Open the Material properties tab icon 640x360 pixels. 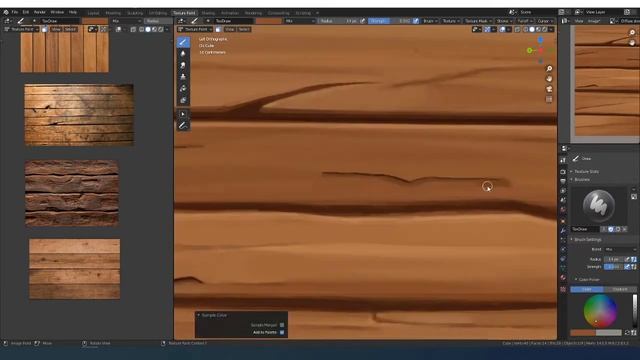[563, 278]
